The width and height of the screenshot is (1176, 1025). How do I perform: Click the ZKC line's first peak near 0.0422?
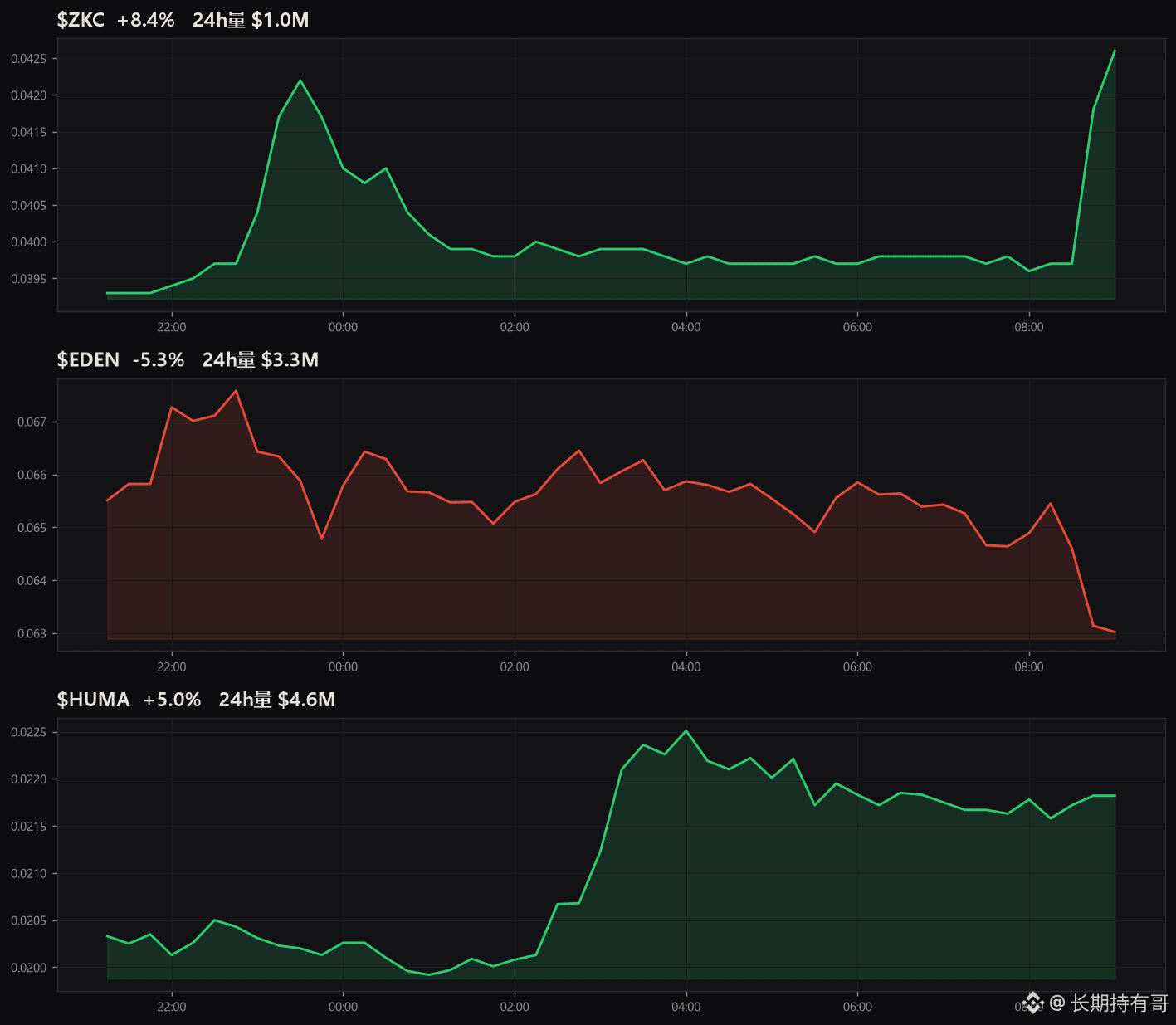click(300, 81)
